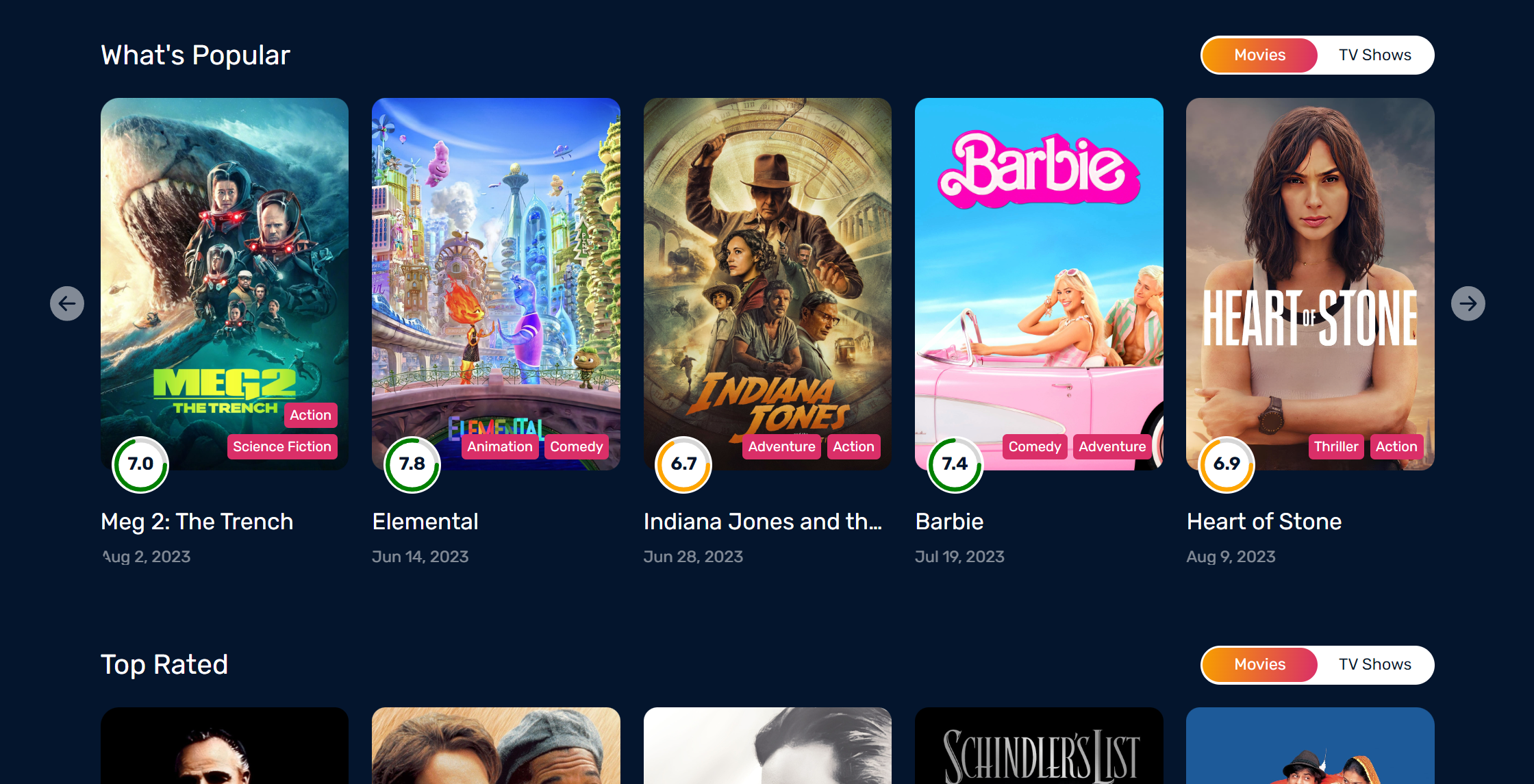The width and height of the screenshot is (1534, 784).
Task: Click the 6.7 rating circle on Indiana Jones
Action: (683, 464)
